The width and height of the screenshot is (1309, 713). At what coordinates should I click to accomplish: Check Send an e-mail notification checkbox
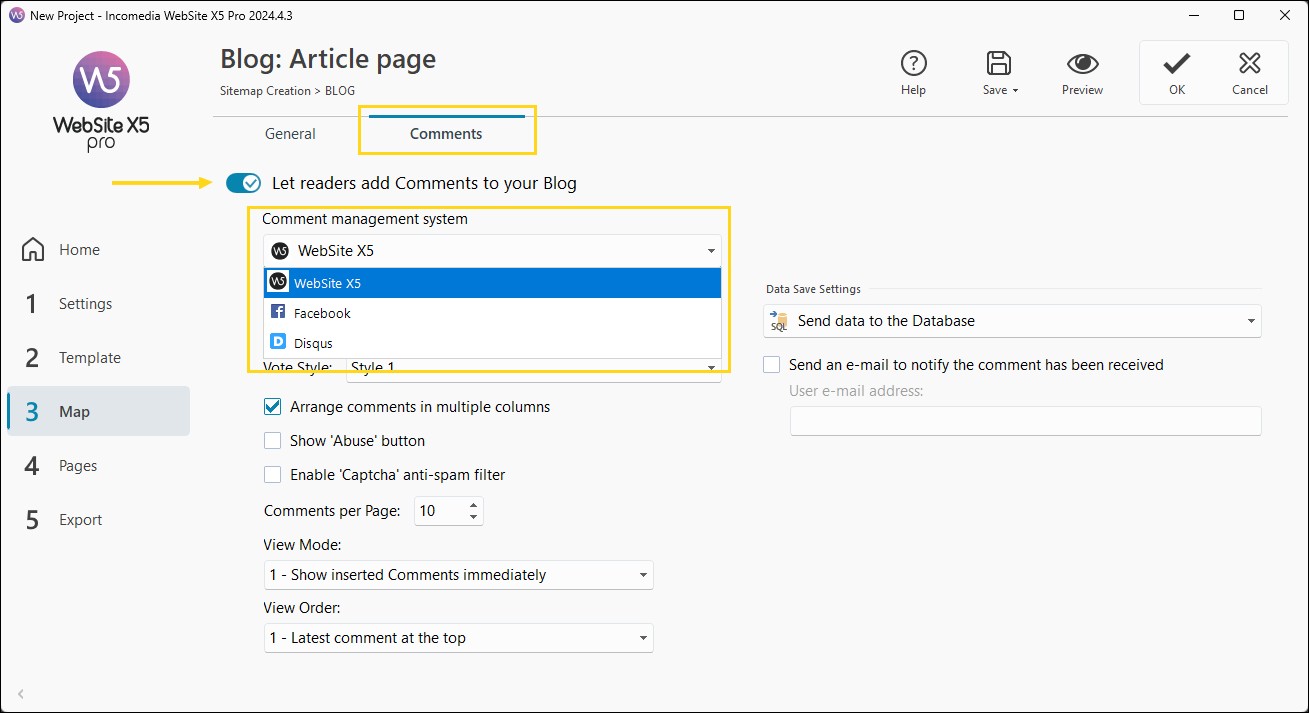771,365
